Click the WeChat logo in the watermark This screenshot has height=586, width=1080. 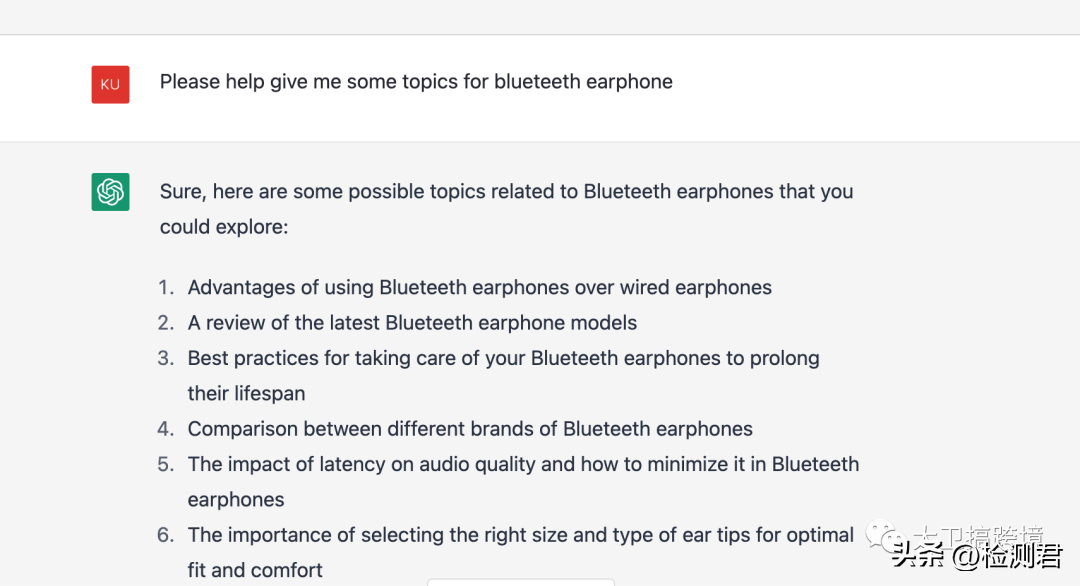pyautogui.click(x=885, y=536)
